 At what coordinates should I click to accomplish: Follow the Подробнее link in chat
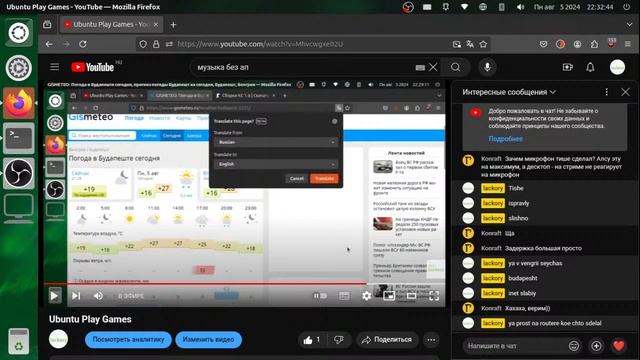tap(505, 139)
